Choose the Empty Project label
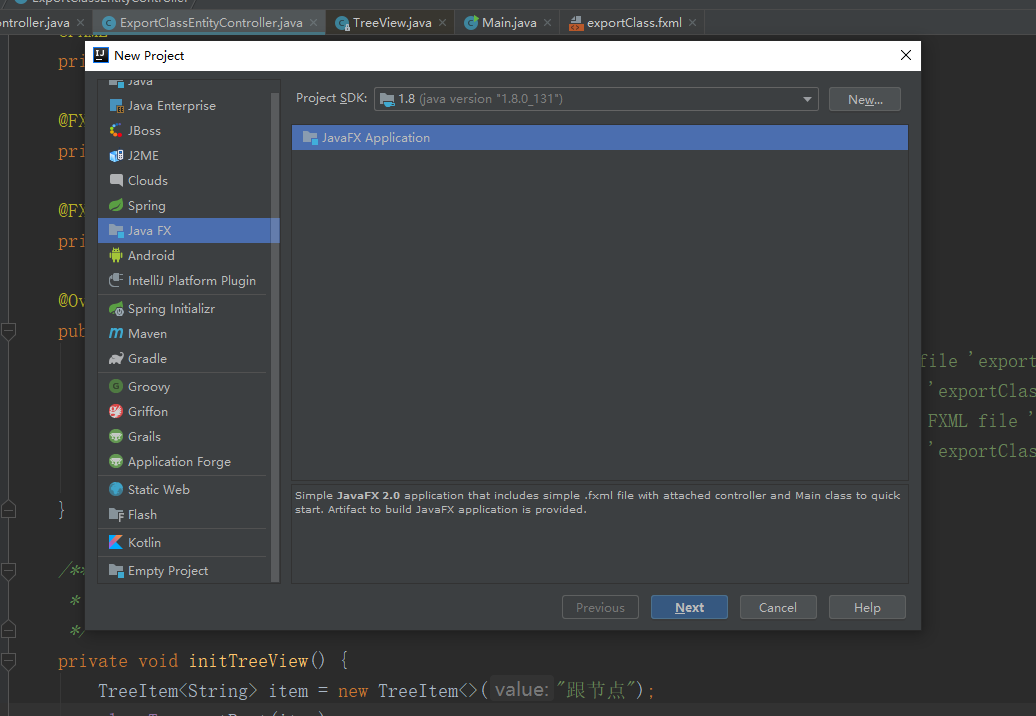 pos(168,571)
